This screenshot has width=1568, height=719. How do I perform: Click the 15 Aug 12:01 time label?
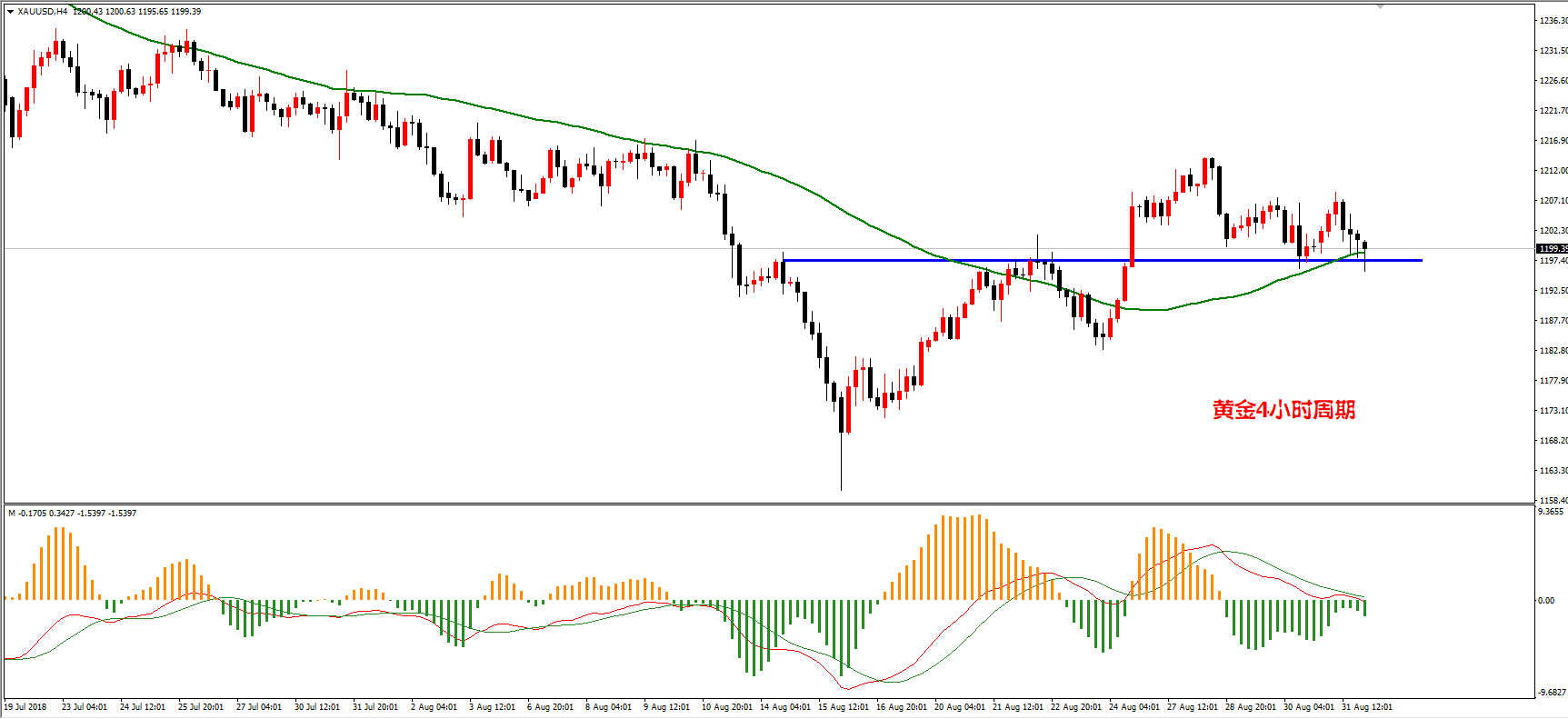[844, 707]
